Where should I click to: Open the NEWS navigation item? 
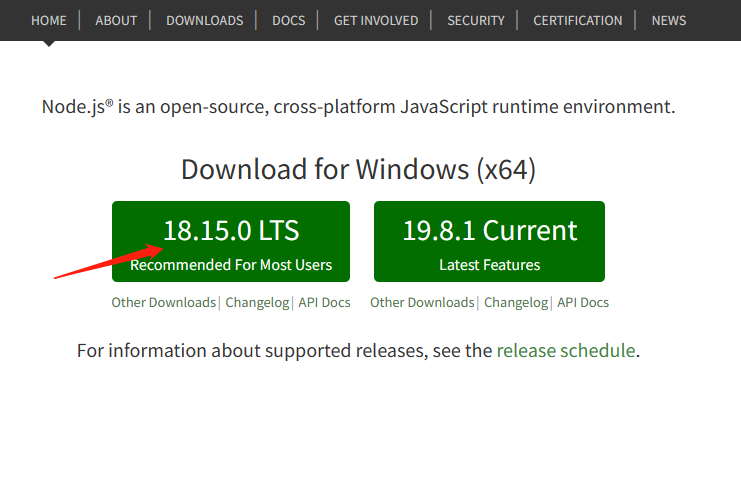click(x=669, y=21)
